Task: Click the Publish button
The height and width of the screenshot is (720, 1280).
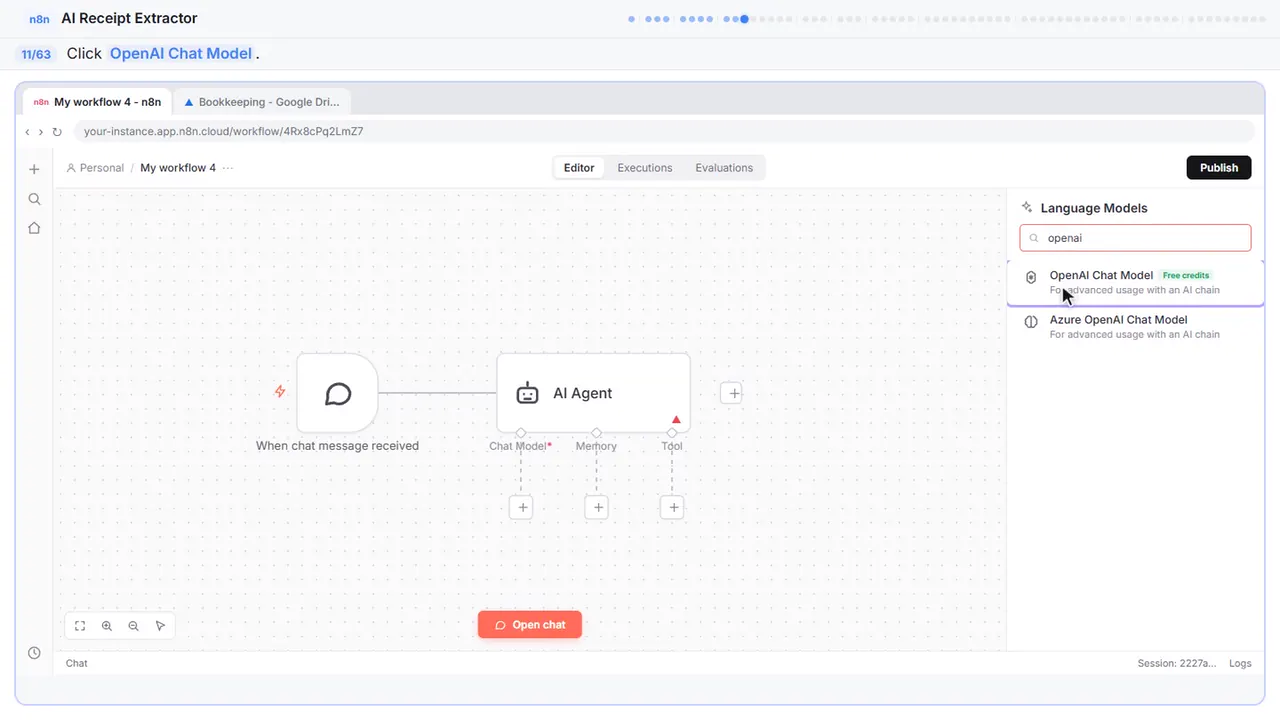Action: click(x=1219, y=168)
